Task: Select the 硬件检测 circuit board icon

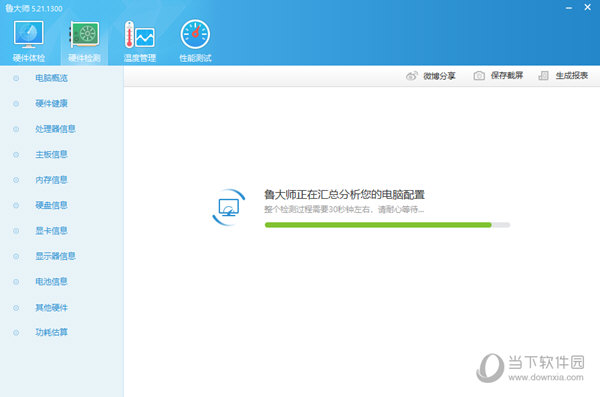Action: 84,34
